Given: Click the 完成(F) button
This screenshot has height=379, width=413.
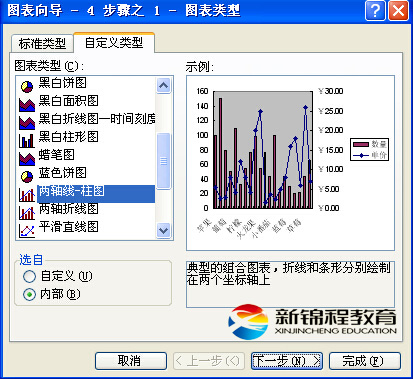Looking at the screenshot, I should 364,361.
